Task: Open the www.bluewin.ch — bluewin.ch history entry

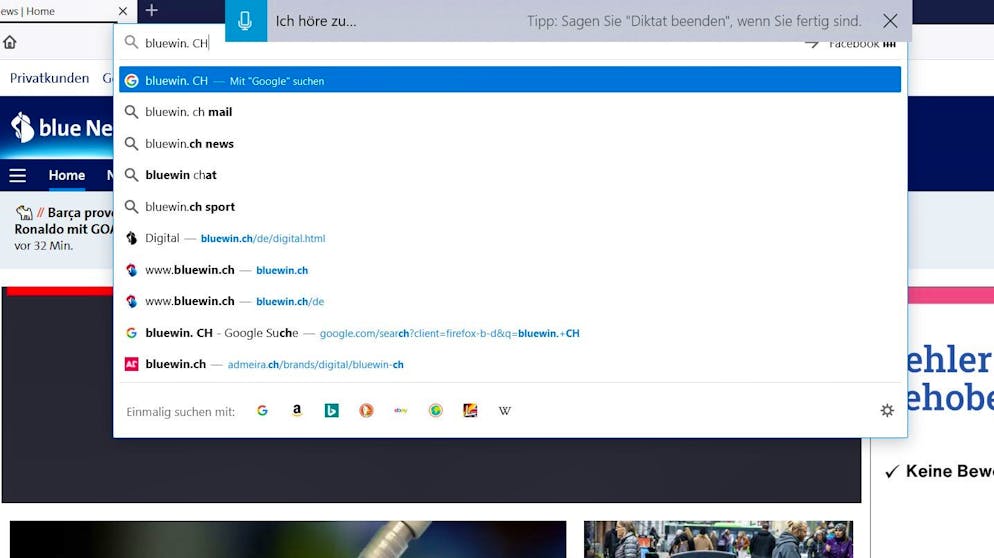Action: [x=510, y=270]
